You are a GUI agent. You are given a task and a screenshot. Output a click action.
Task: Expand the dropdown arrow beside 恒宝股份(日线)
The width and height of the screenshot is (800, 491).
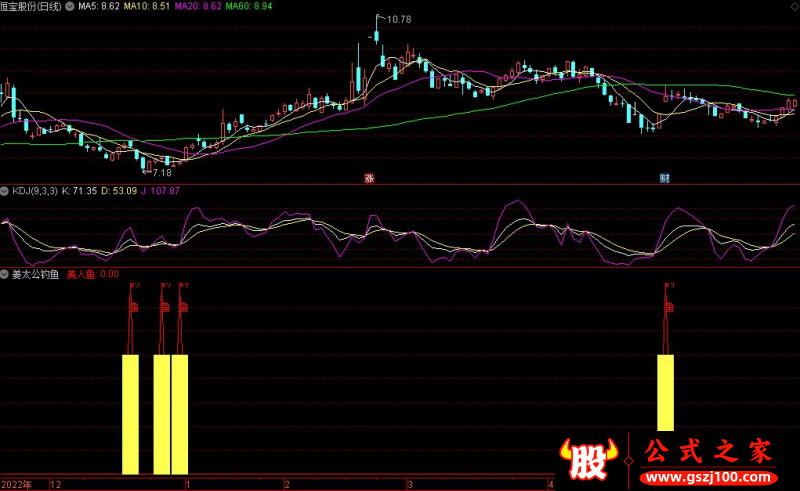pyautogui.click(x=68, y=6)
